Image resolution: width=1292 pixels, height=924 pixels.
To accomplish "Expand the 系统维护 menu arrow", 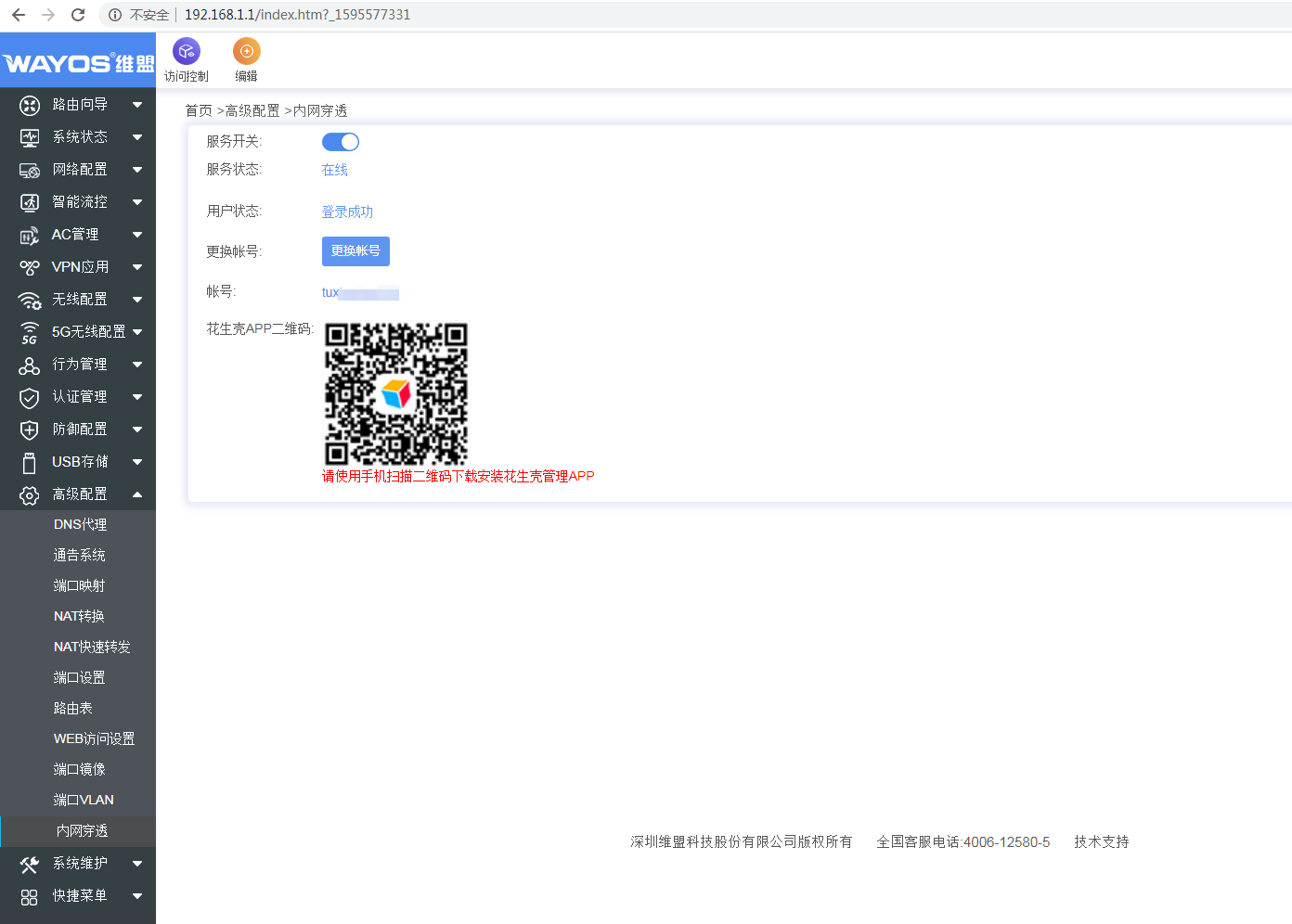I will [x=137, y=864].
